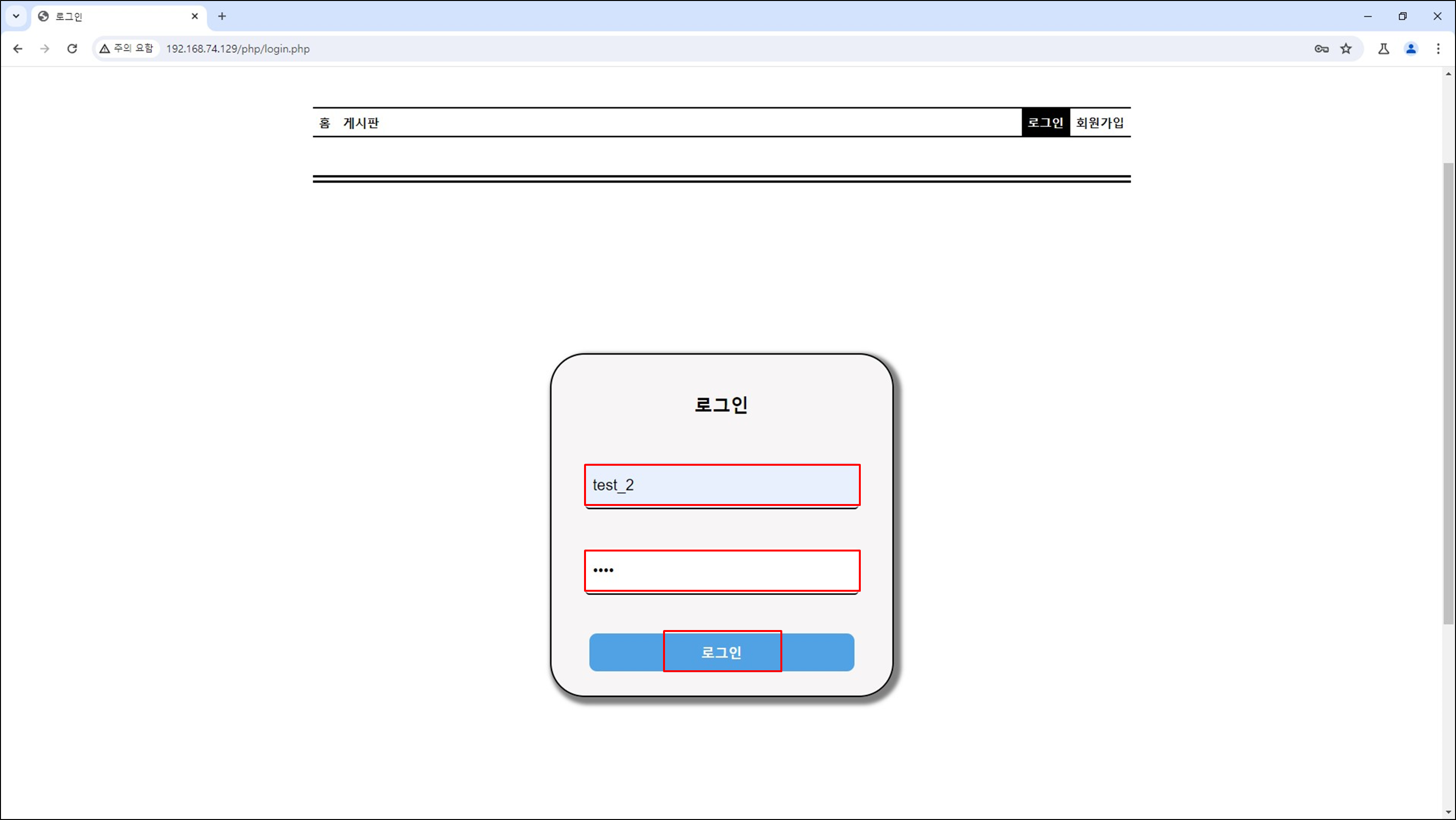Select 로그인 in the top navigation
The width and height of the screenshot is (1456, 820).
(1045, 123)
